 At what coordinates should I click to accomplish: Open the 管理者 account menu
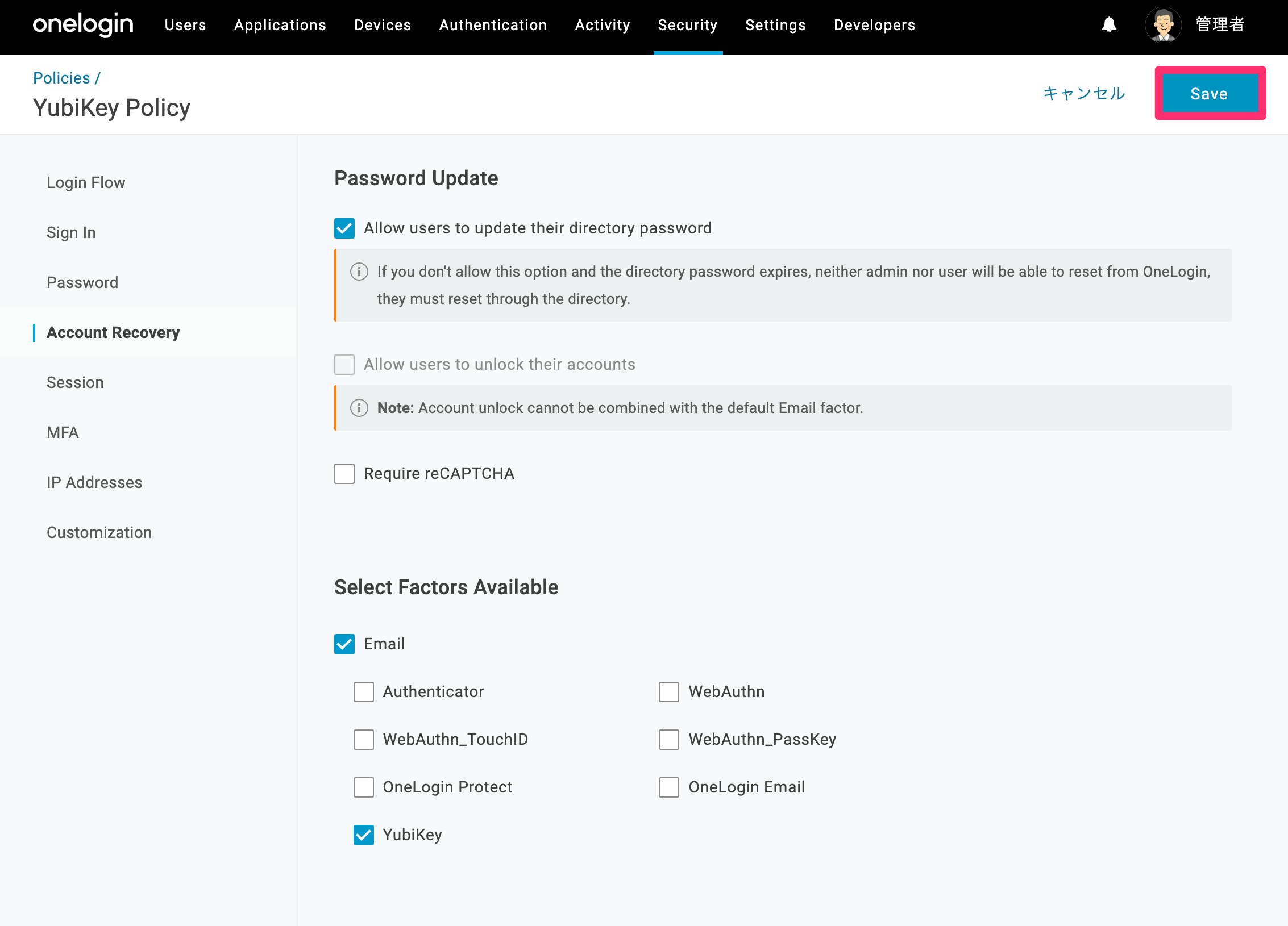[1220, 25]
